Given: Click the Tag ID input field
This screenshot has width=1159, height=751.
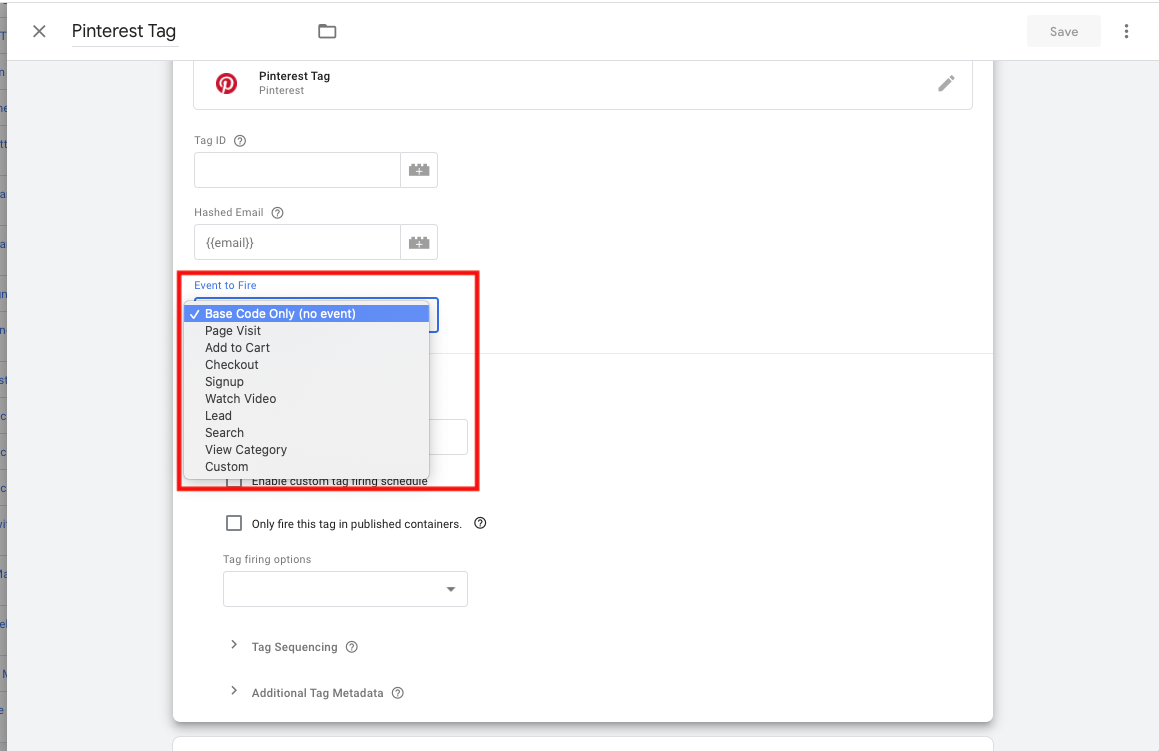Looking at the screenshot, I should 297,170.
